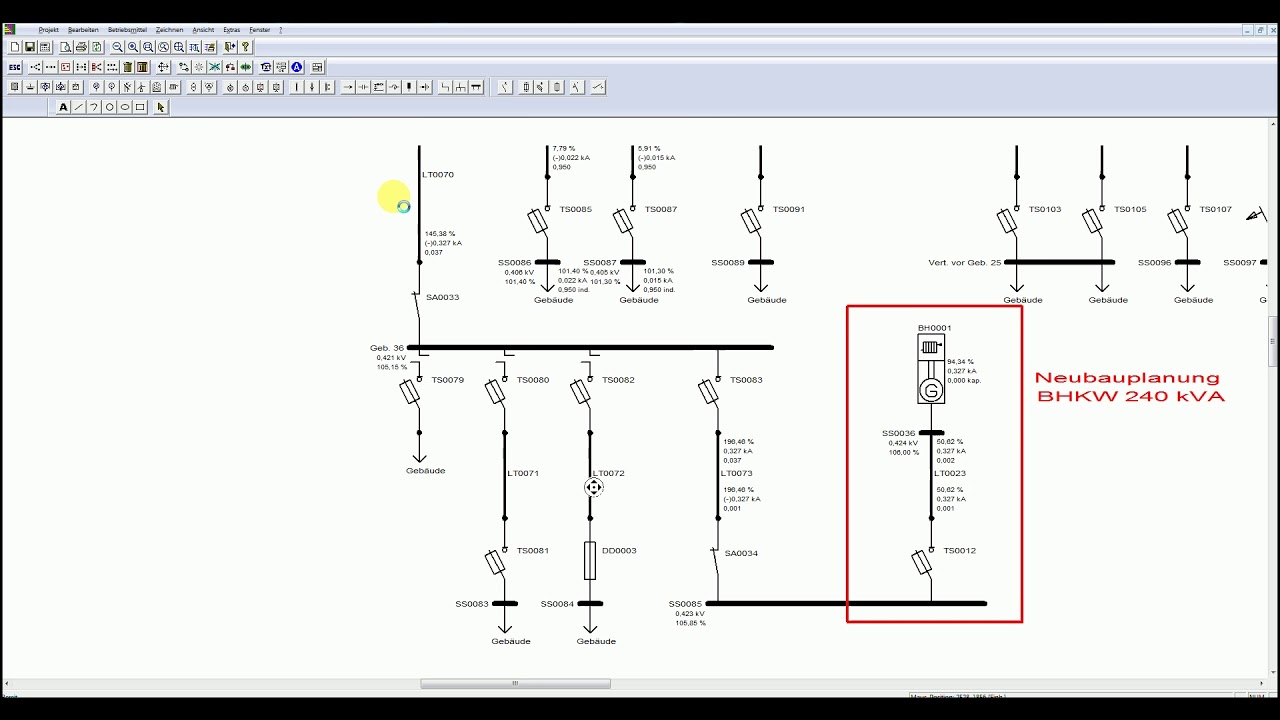The image size is (1280, 720).
Task: Click the LT0070 cable label
Action: [438, 174]
